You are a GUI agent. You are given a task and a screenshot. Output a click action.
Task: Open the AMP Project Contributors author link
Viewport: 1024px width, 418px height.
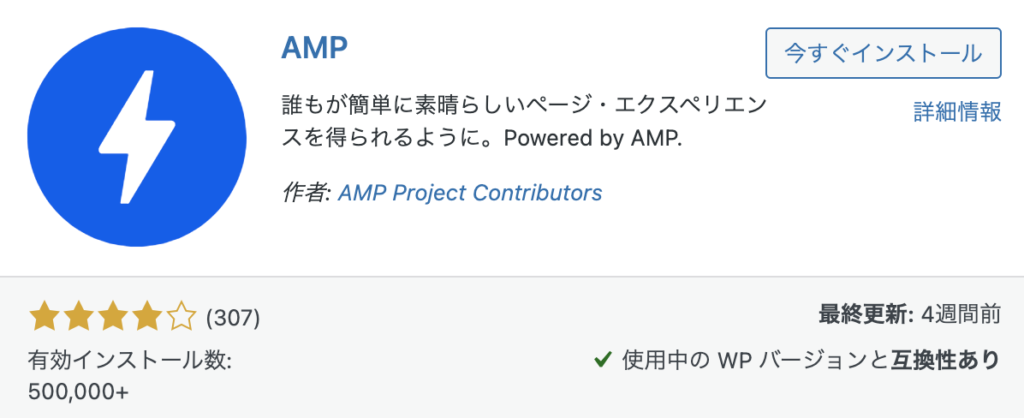pos(470,193)
